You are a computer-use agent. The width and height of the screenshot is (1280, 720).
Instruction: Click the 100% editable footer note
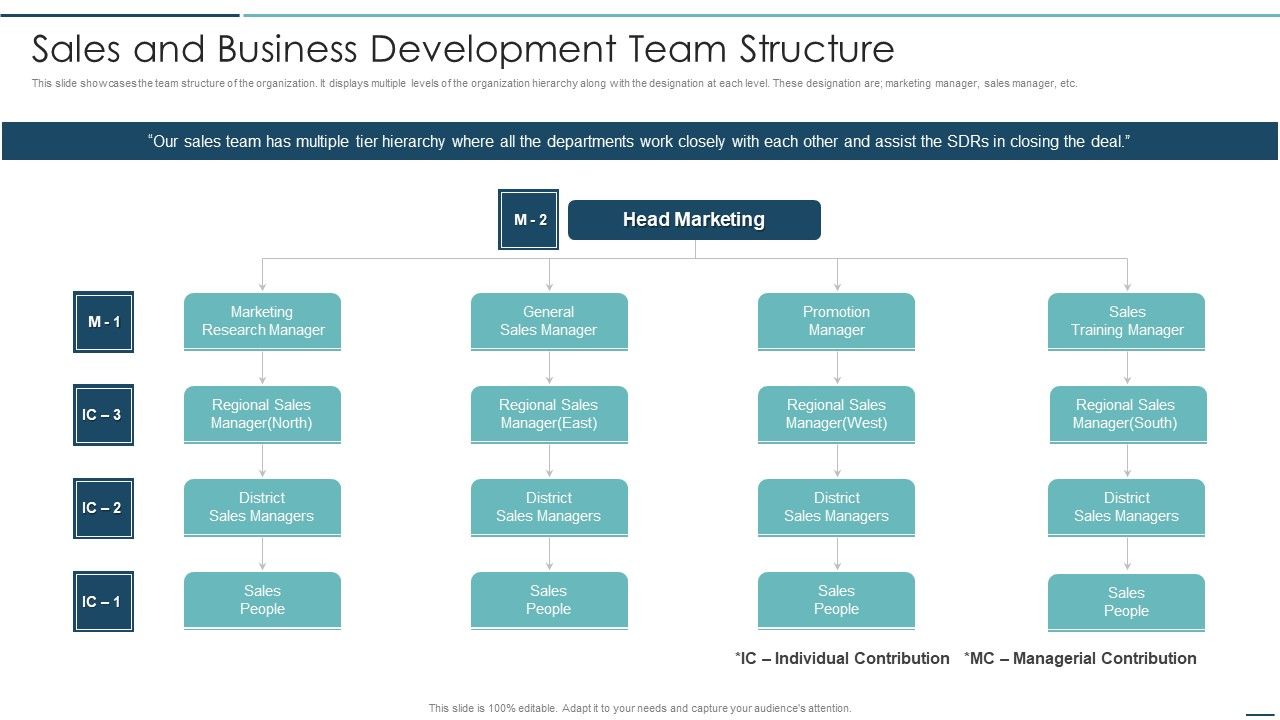(x=640, y=708)
